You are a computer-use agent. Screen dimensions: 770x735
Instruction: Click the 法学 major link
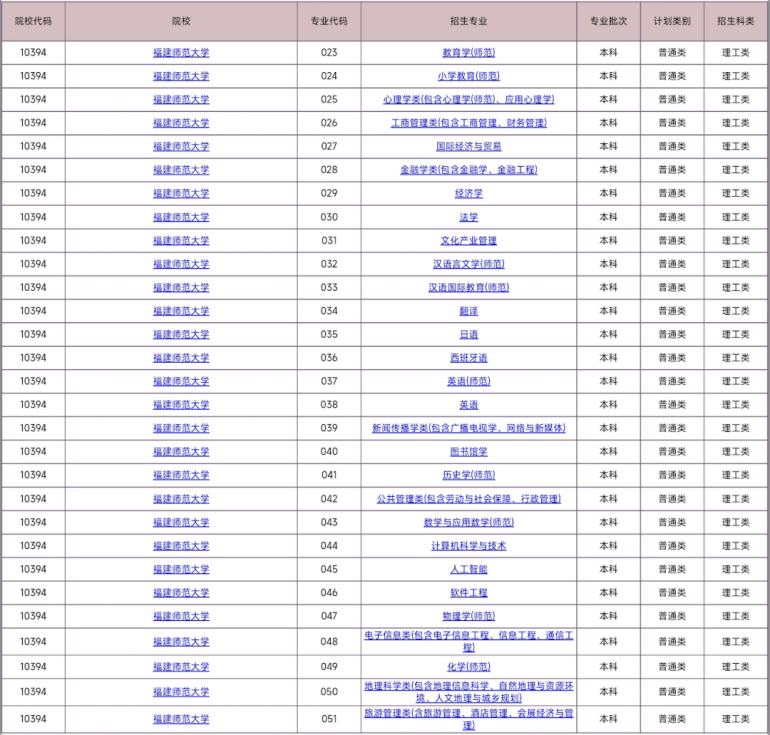[468, 217]
